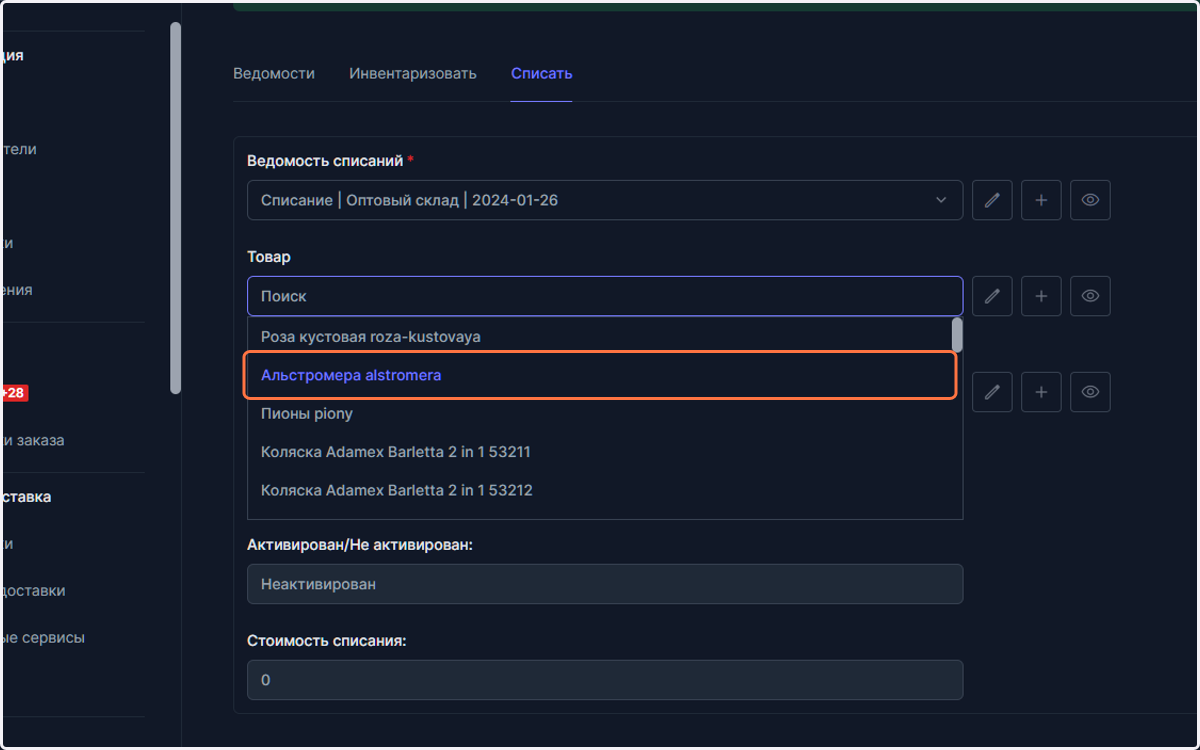Click the eye view icon beside Ведомость списаний

coord(1090,200)
